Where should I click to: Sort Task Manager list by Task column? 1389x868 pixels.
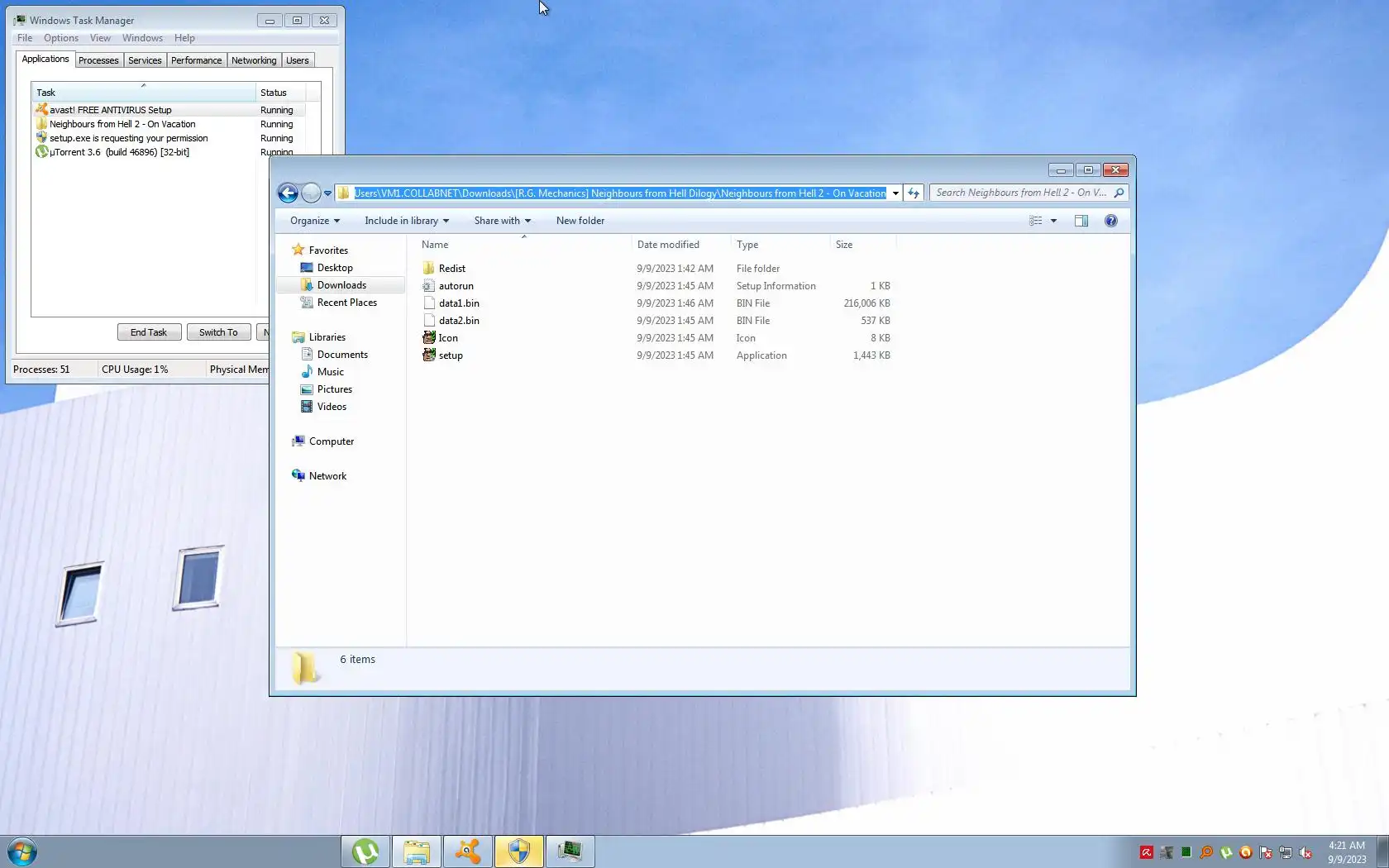[144, 93]
